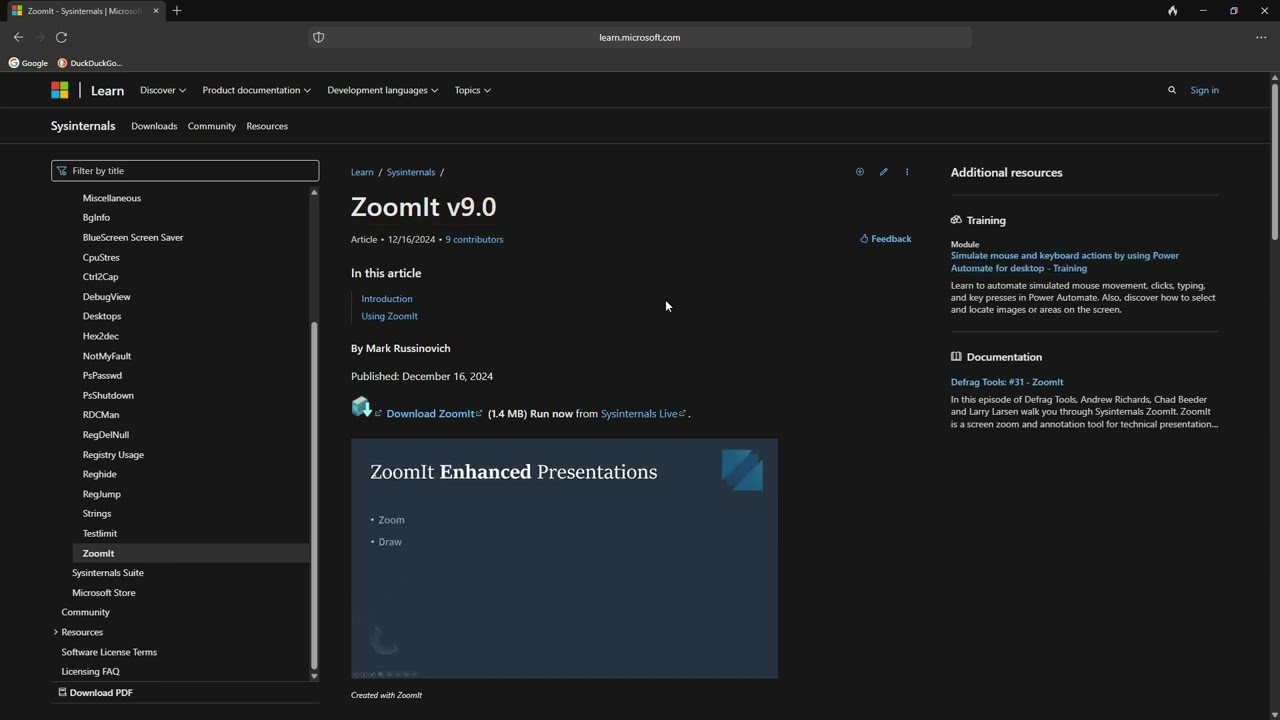1280x720 pixels.
Task: Select Desktops in sidebar
Action: [x=102, y=316]
